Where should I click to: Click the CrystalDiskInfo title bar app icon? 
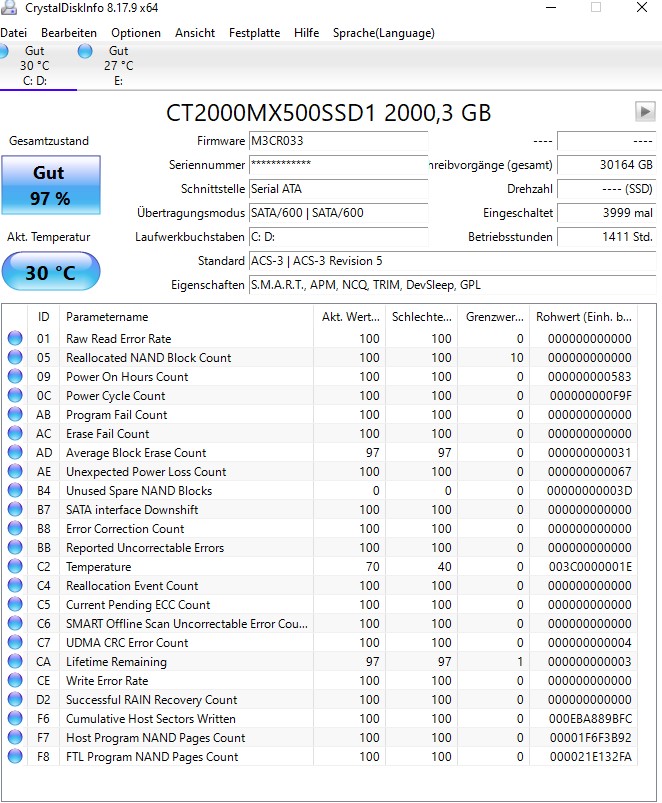coord(9,7)
